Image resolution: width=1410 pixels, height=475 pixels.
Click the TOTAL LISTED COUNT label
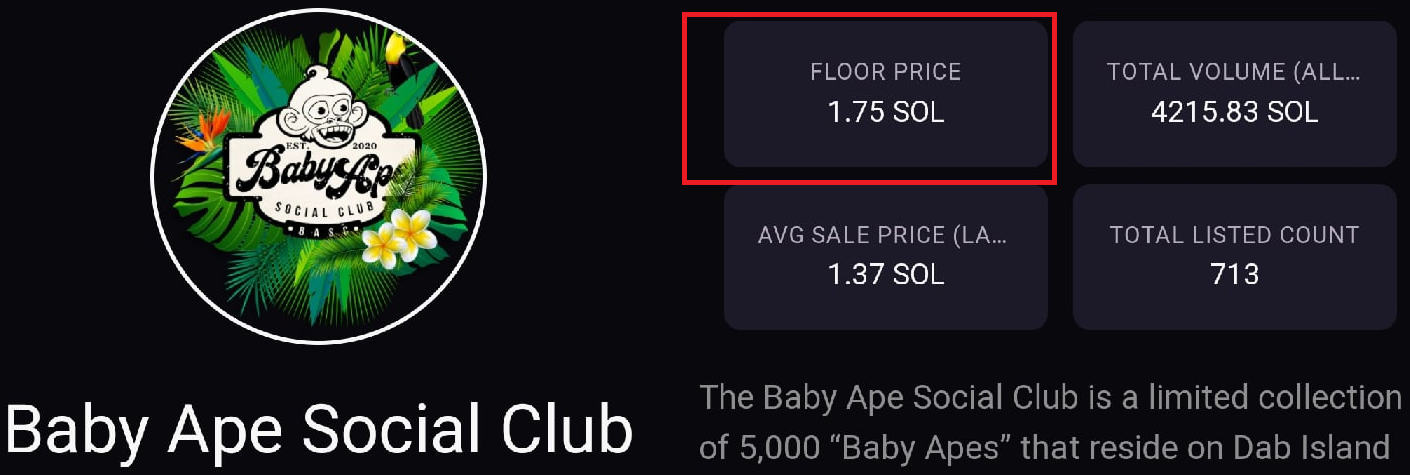pyautogui.click(x=1234, y=235)
